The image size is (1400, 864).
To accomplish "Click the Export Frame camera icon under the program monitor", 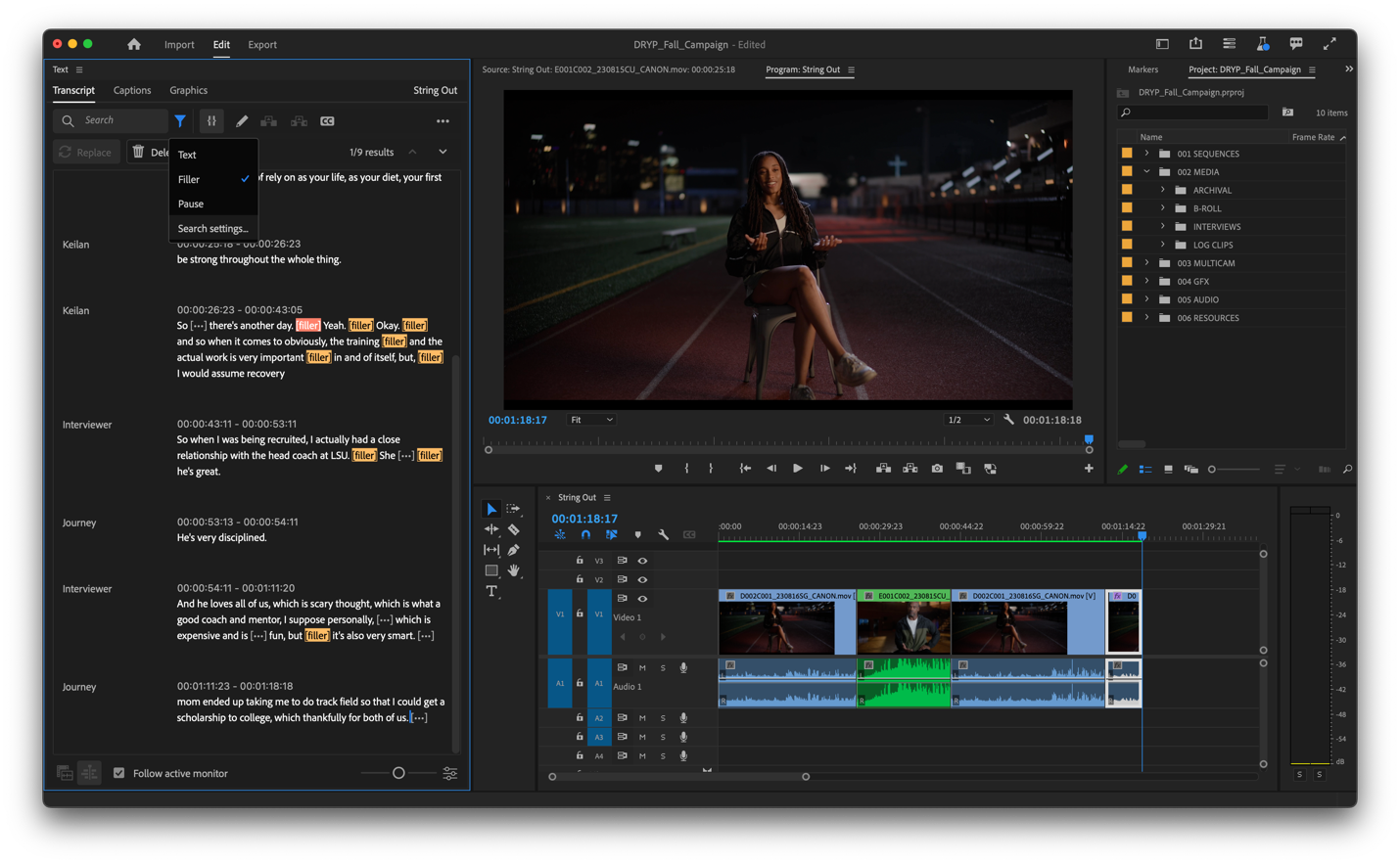I will 937,468.
